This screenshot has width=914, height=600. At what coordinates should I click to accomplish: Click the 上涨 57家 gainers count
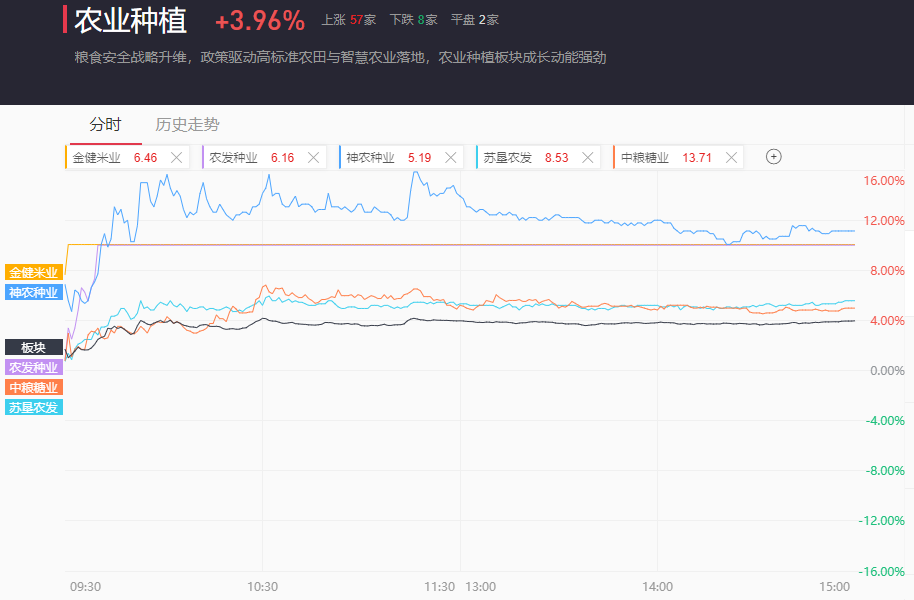tap(349, 20)
